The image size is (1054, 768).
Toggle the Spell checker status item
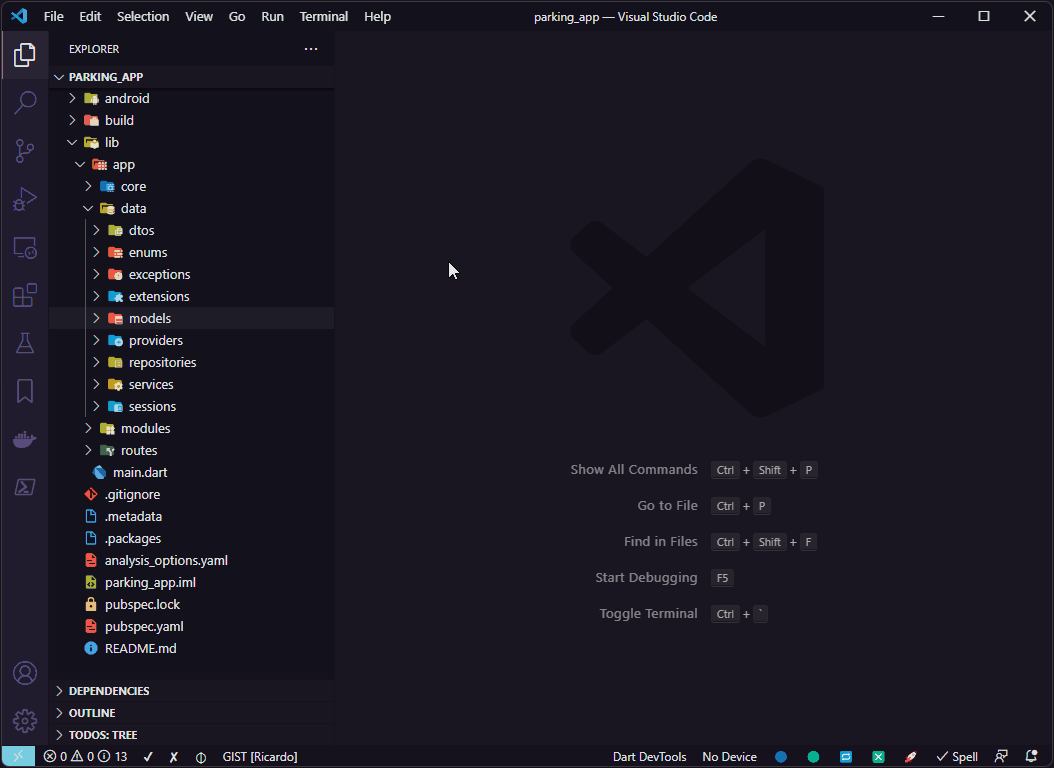[957, 757]
